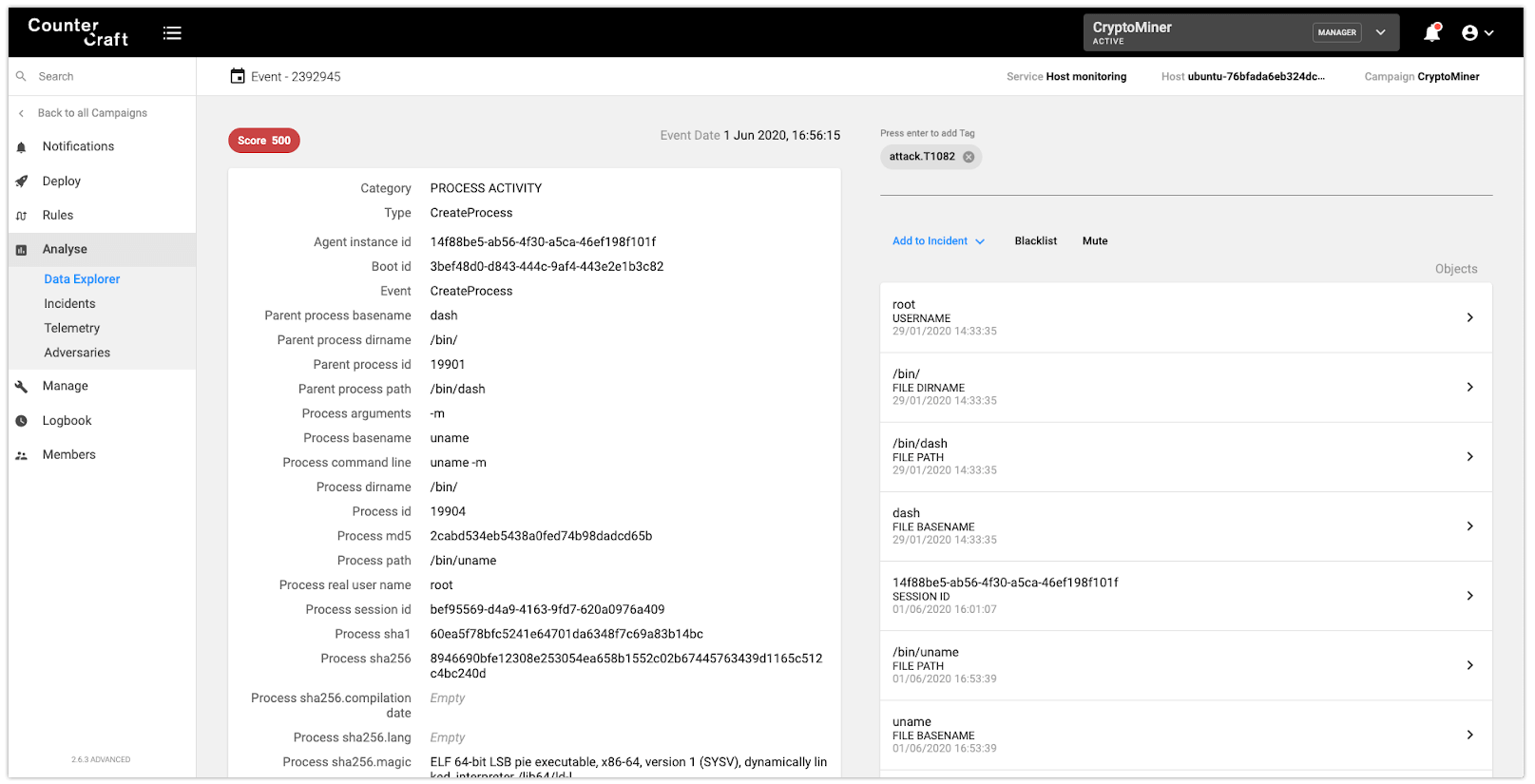The height and width of the screenshot is (784, 1535).
Task: Click the Process path /bin/uname value
Action: tap(463, 561)
